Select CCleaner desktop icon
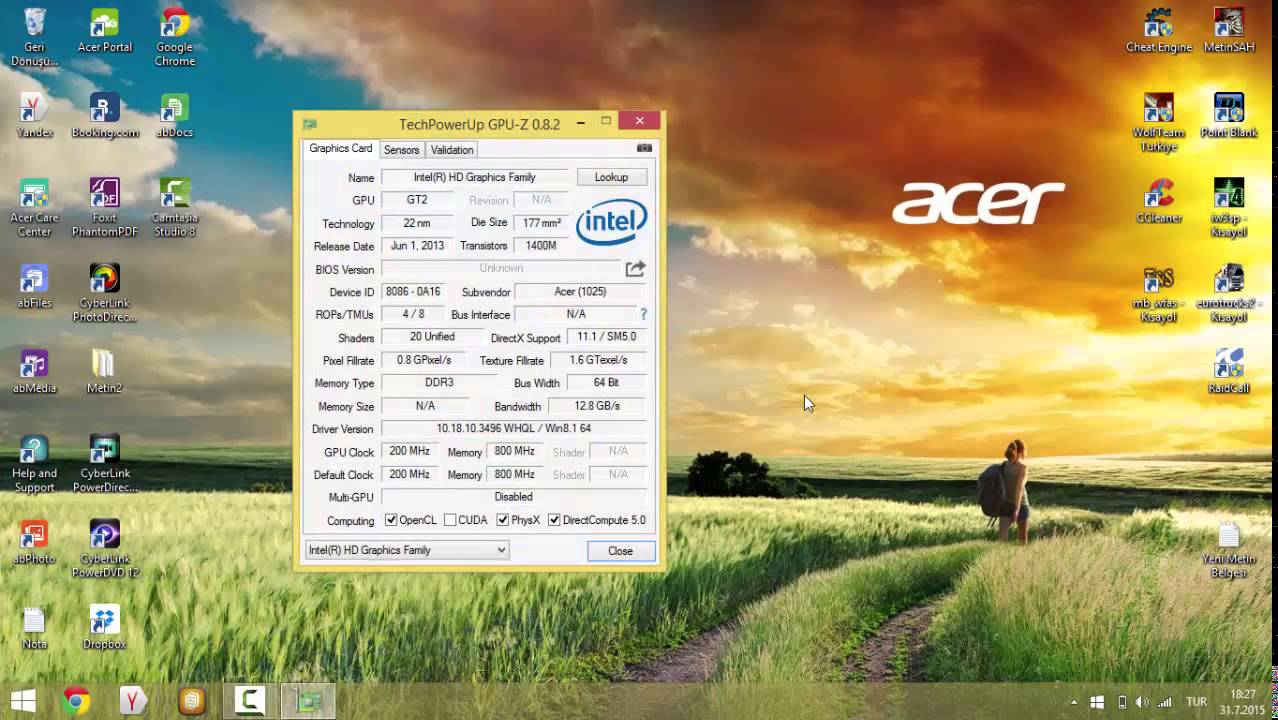Image resolution: width=1278 pixels, height=720 pixels. (x=1159, y=201)
